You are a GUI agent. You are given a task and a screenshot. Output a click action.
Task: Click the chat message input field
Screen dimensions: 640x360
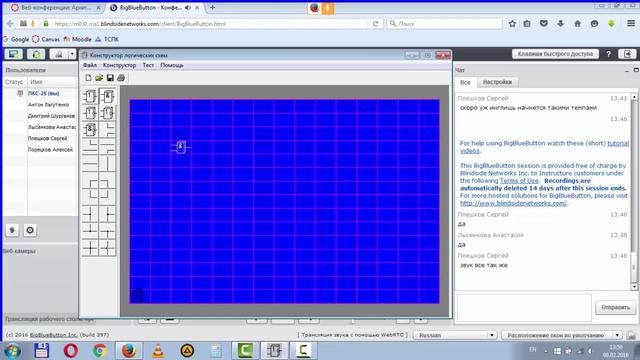[x=524, y=307]
